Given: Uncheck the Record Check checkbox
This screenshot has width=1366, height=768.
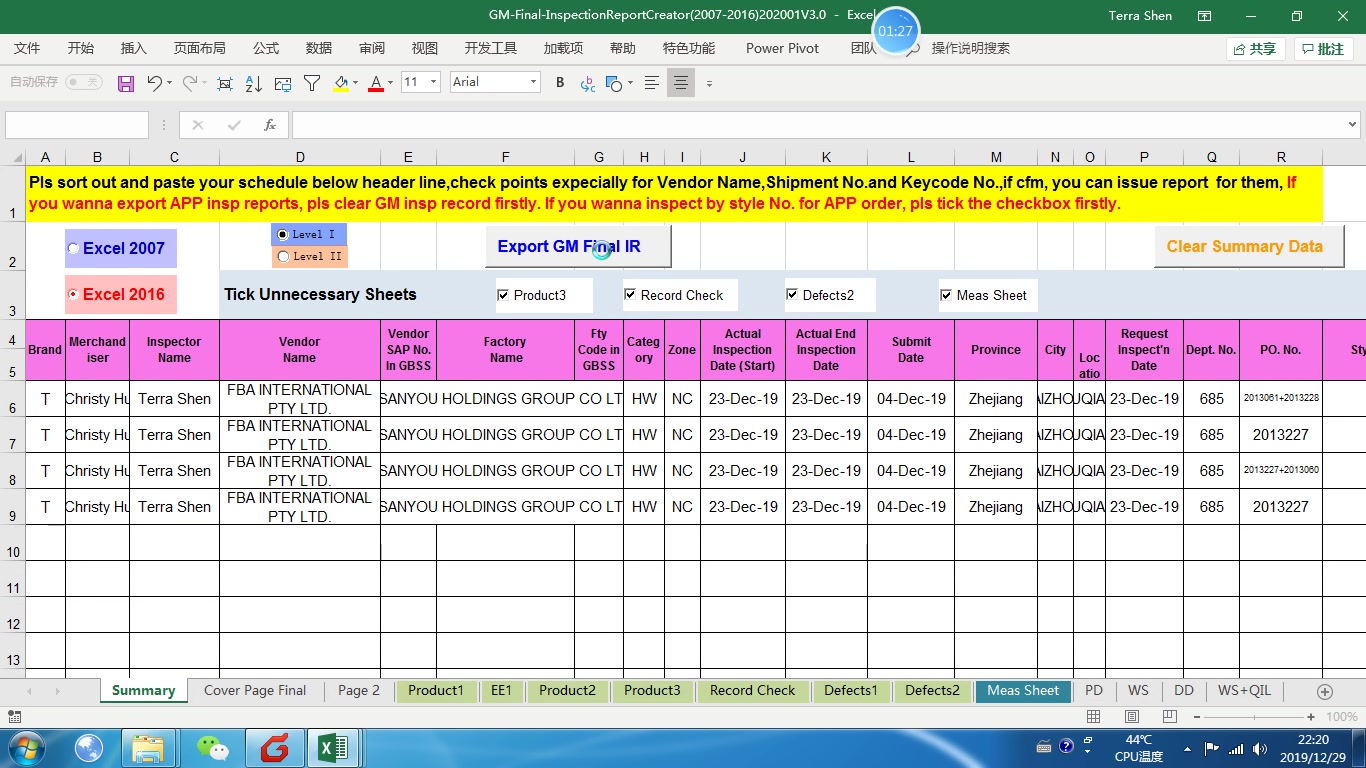Looking at the screenshot, I should 630,294.
